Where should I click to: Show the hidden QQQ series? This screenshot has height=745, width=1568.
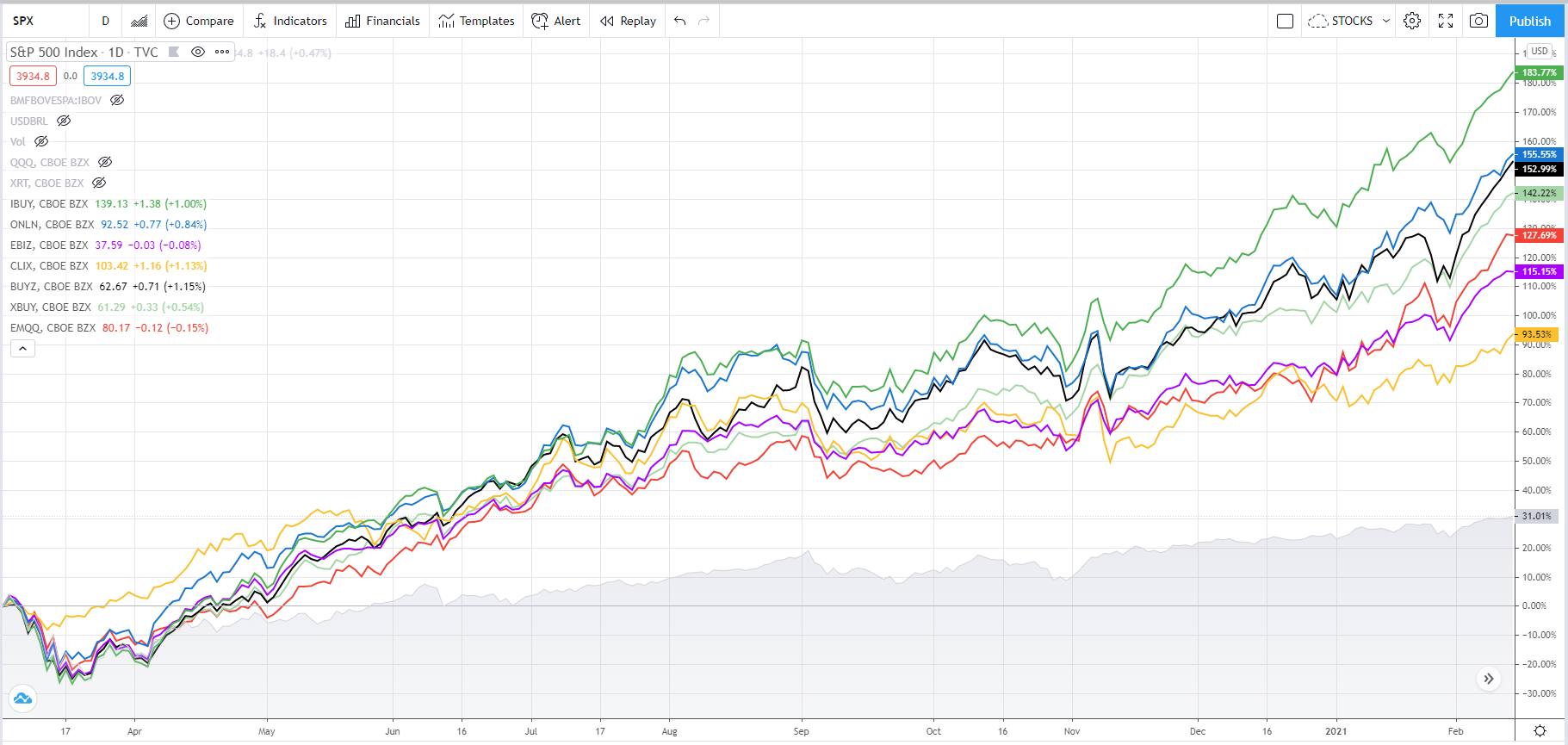(105, 162)
